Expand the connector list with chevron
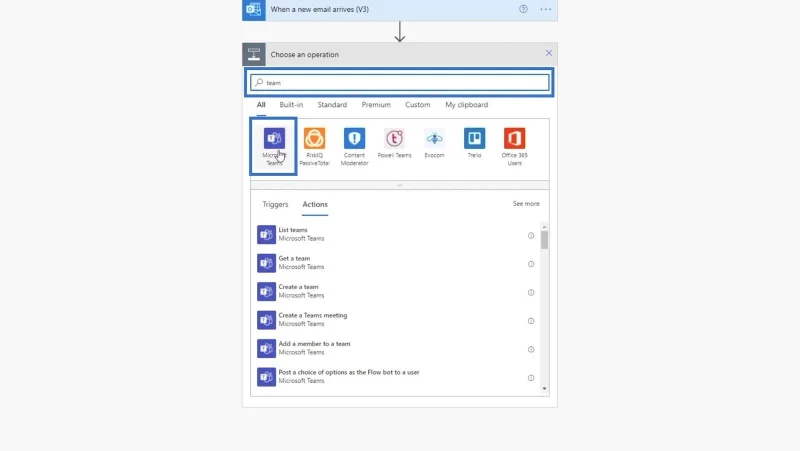 (399, 185)
